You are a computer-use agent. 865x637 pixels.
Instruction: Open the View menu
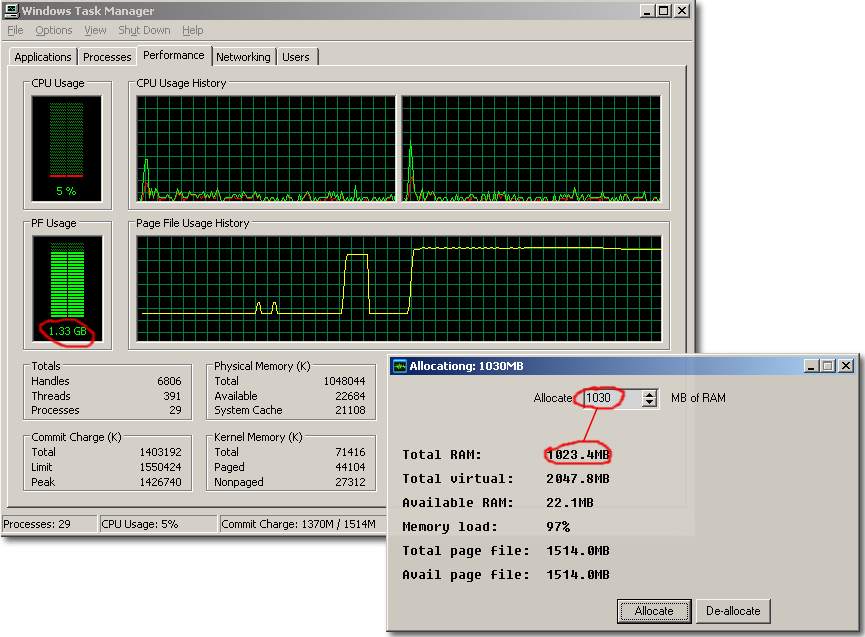coord(95,30)
